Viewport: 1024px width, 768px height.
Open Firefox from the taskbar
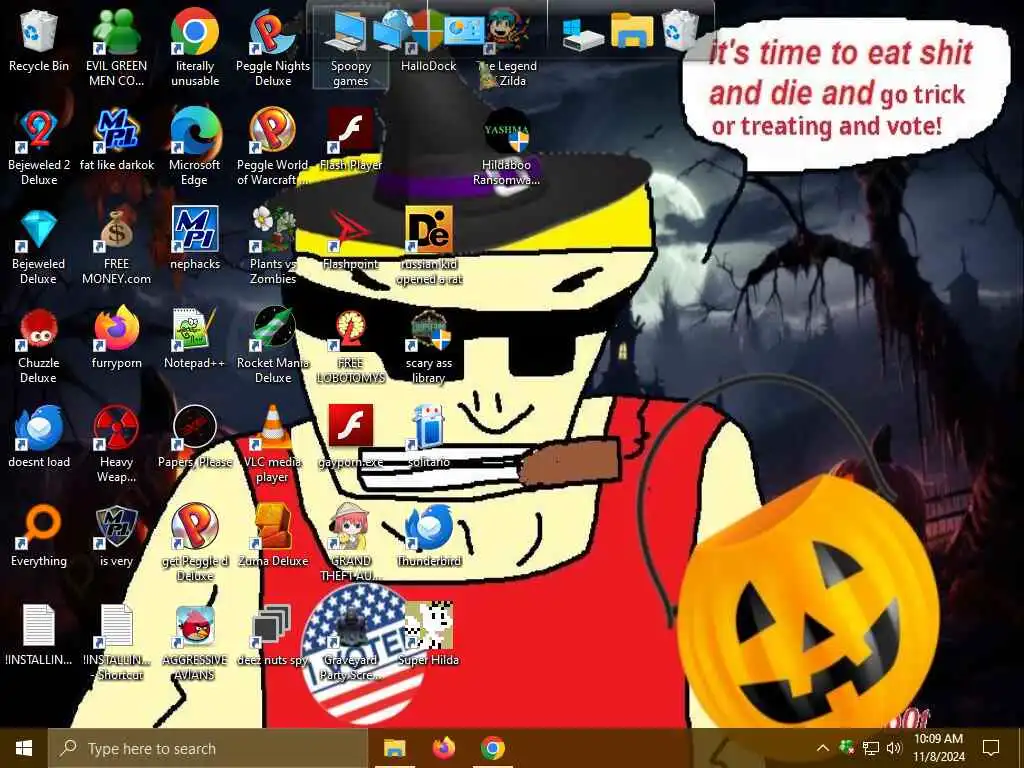click(x=444, y=748)
